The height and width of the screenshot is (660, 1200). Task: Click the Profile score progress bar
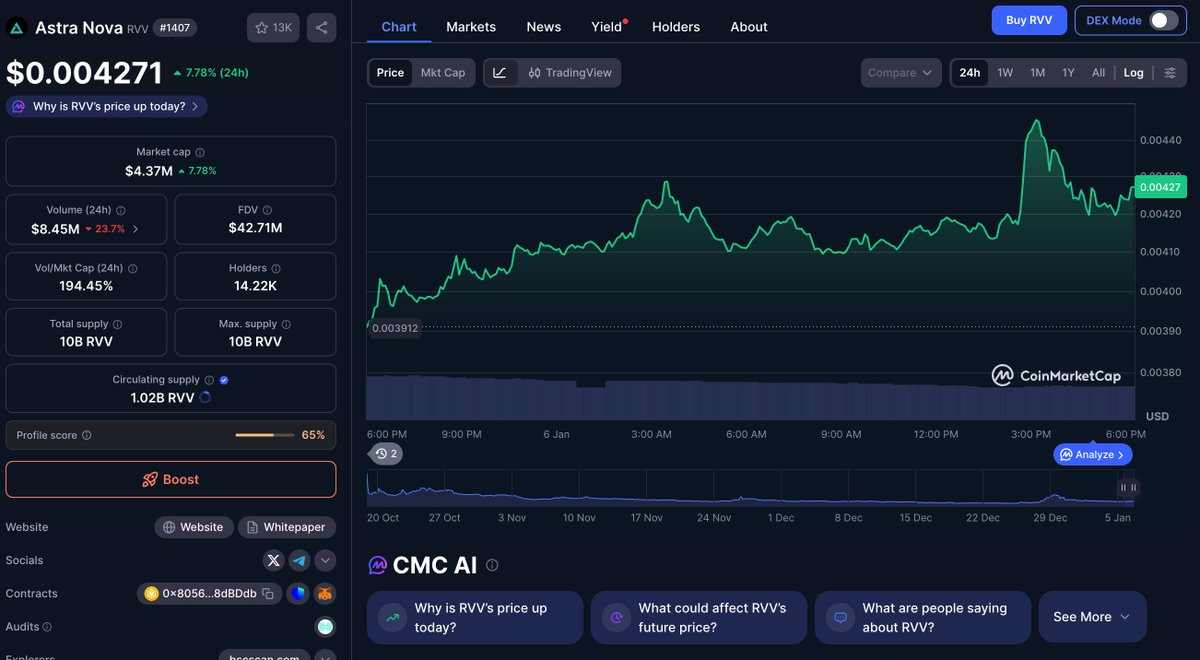point(264,435)
